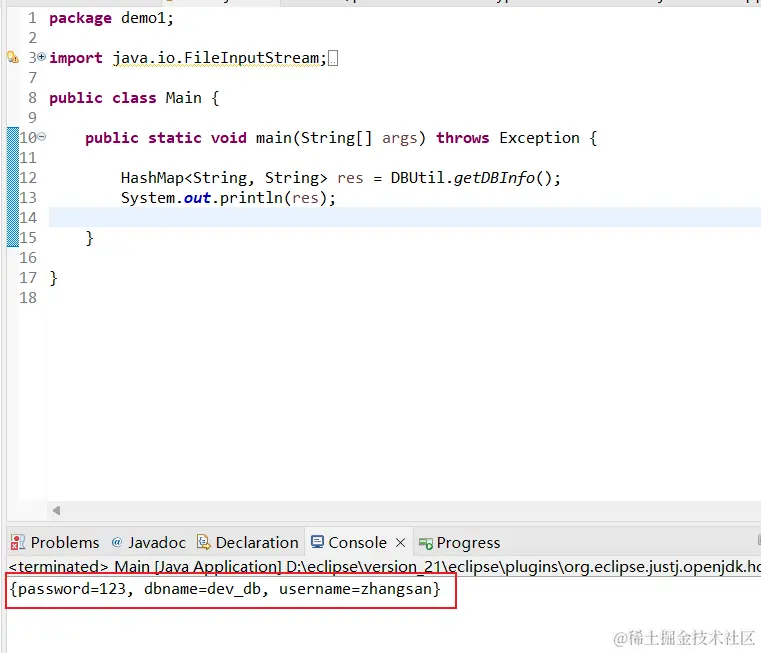The image size is (761, 653).
Task: Click 'password=123' in the console output
Action: coord(71,589)
